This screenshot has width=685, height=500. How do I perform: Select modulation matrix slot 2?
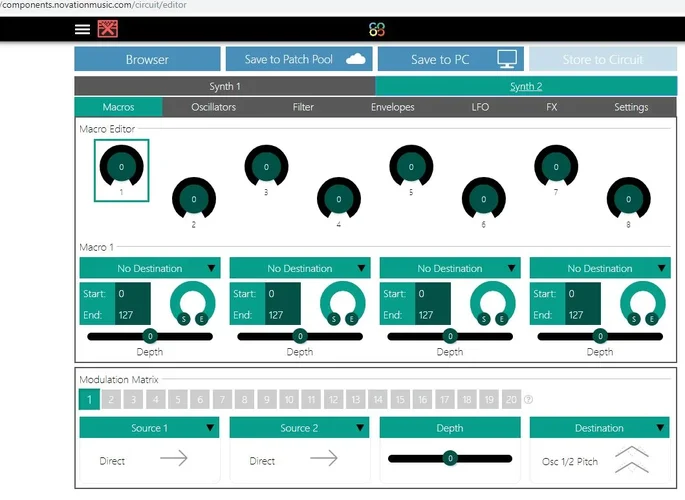point(111,399)
